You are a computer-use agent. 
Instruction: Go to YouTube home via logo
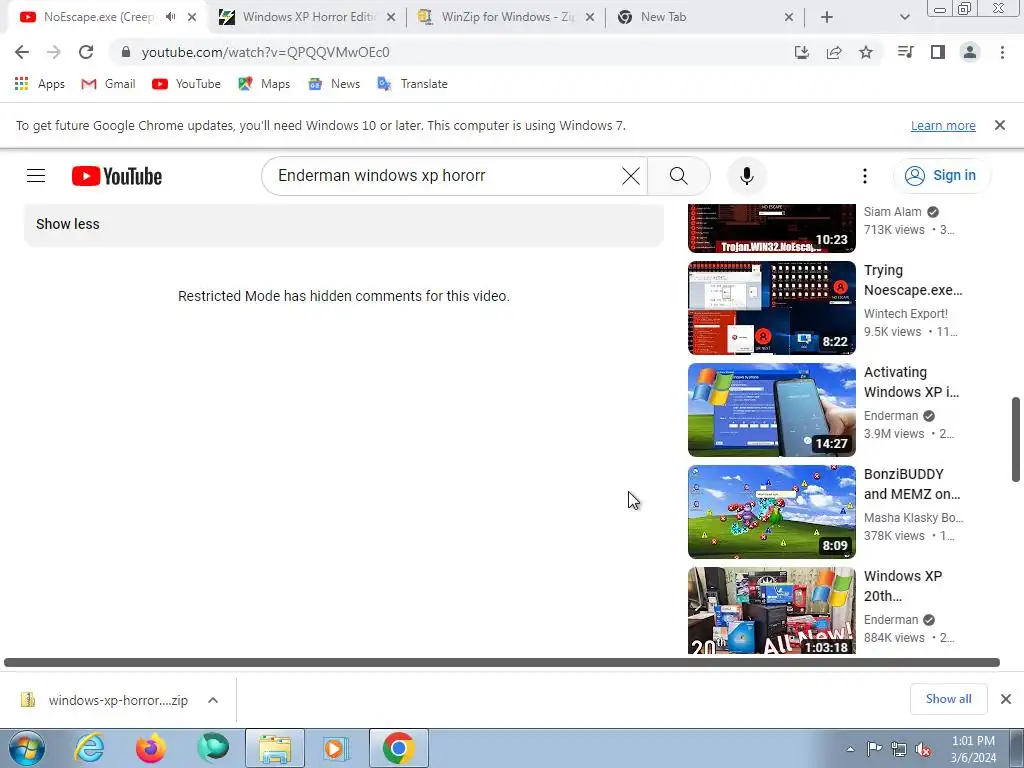pyautogui.click(x=117, y=176)
